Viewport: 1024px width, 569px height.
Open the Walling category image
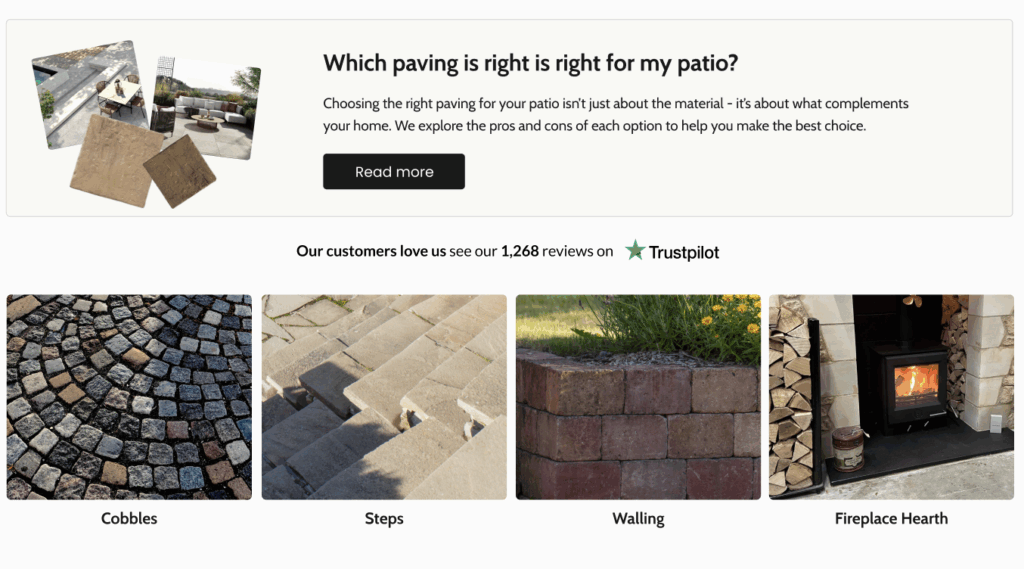tap(638, 397)
